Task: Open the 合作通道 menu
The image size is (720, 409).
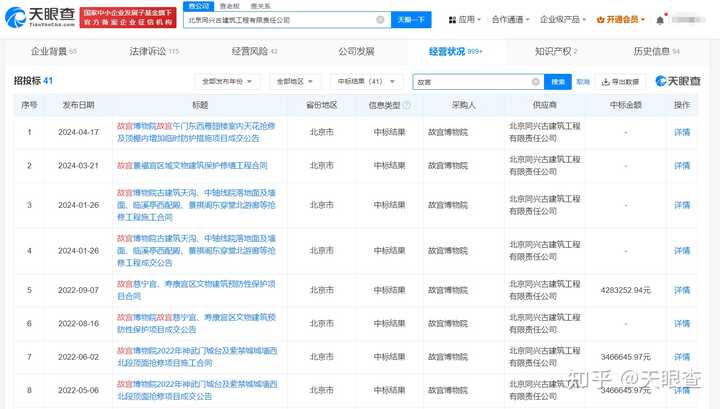Action: pyautogui.click(x=510, y=20)
